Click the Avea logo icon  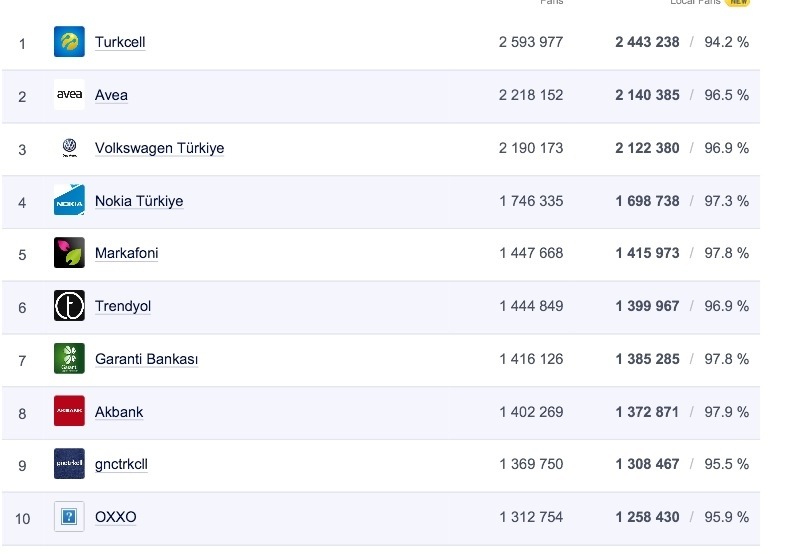(69, 95)
